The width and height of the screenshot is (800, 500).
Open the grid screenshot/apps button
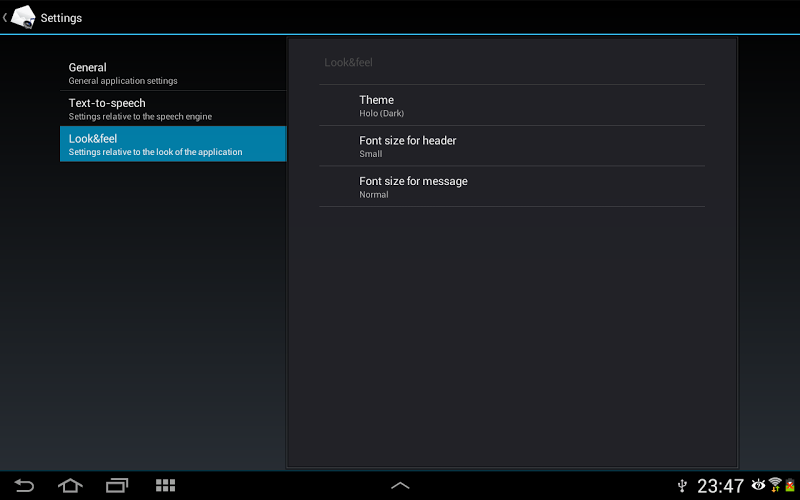click(165, 485)
